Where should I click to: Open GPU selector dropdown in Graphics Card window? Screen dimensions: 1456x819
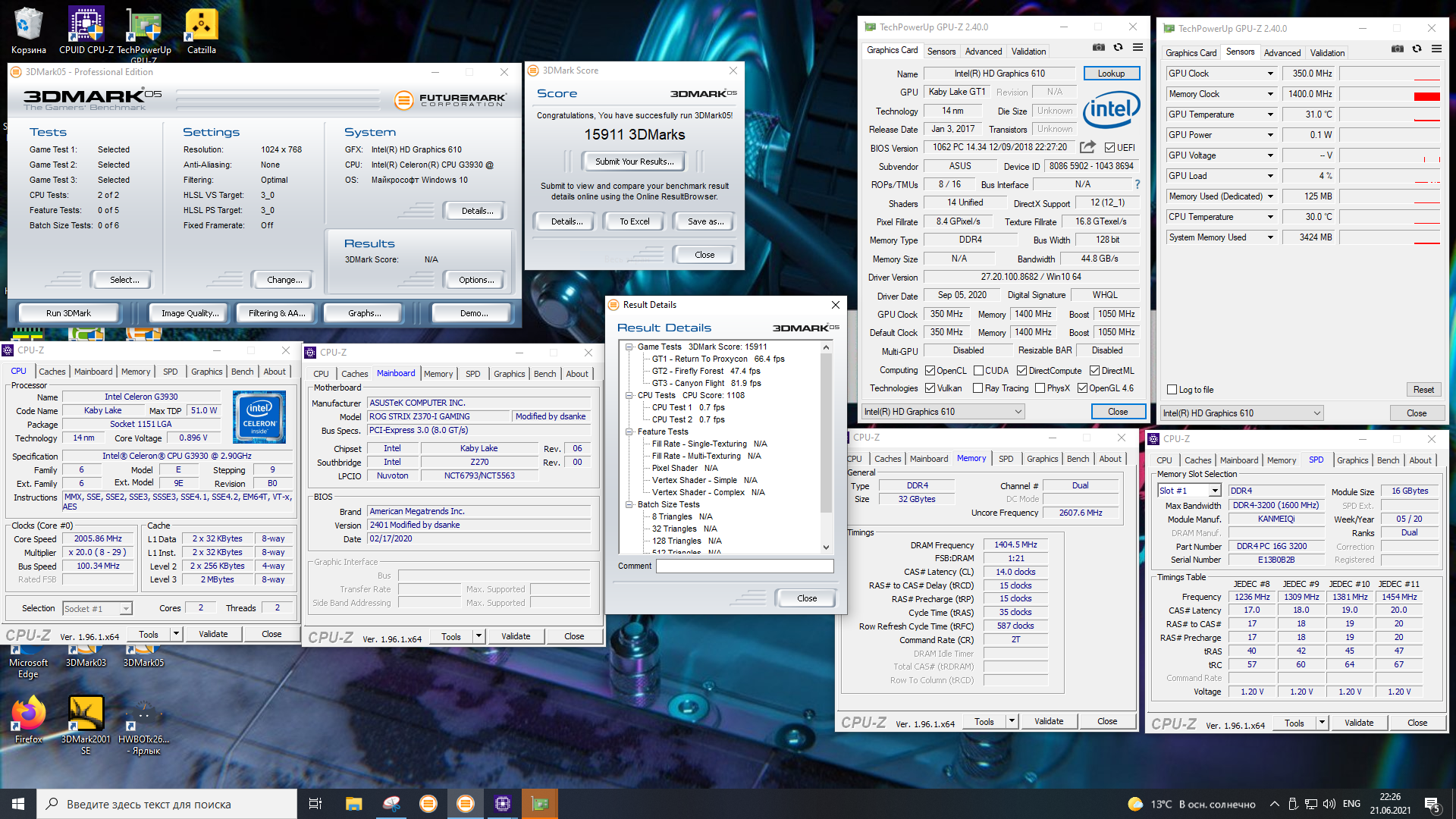943,412
